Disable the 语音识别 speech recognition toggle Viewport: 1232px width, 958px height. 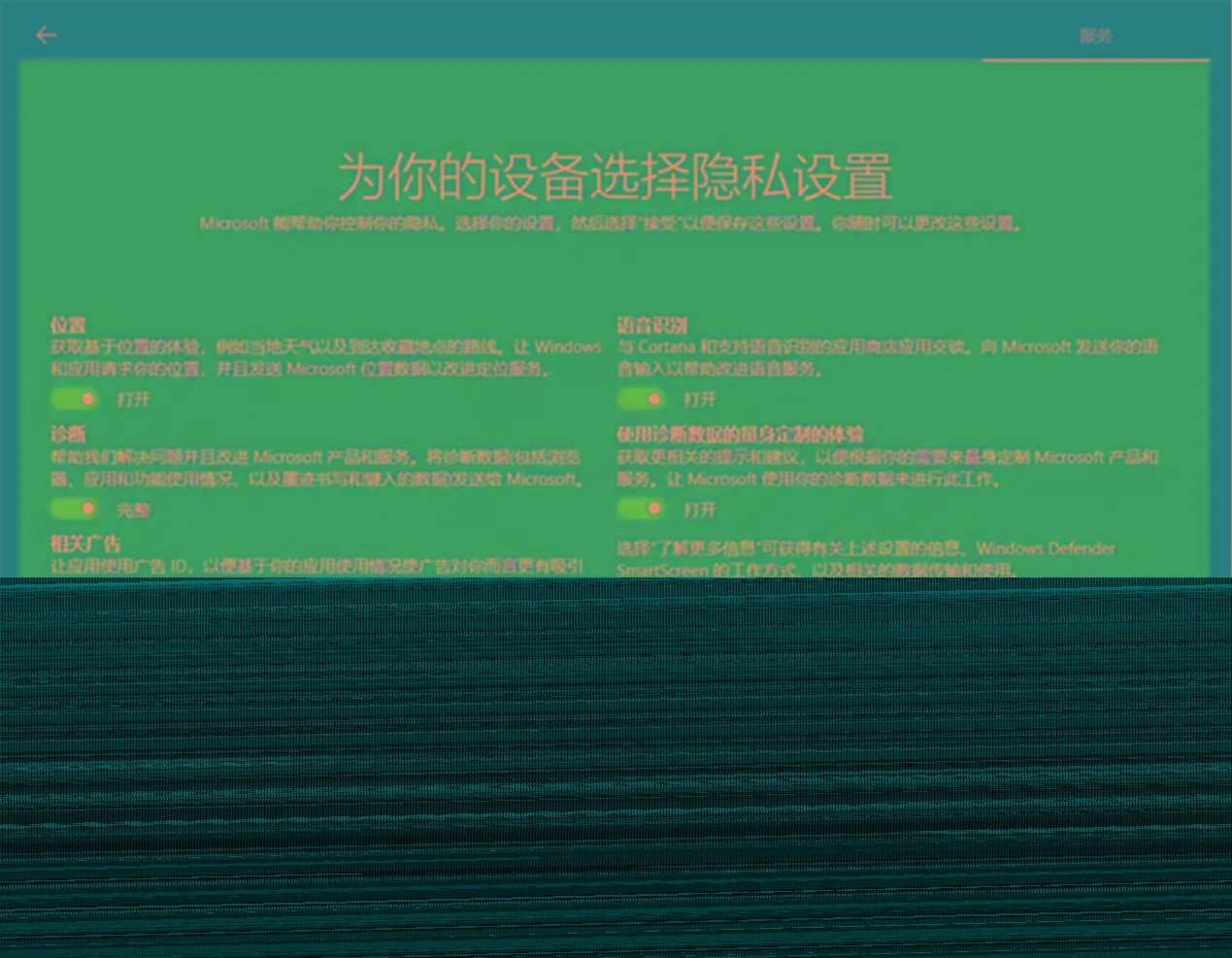click(x=642, y=399)
